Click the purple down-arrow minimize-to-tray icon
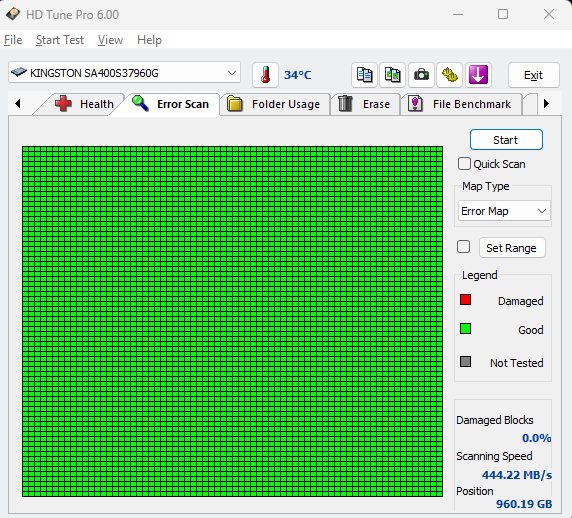This screenshot has height=518, width=572. (478, 75)
